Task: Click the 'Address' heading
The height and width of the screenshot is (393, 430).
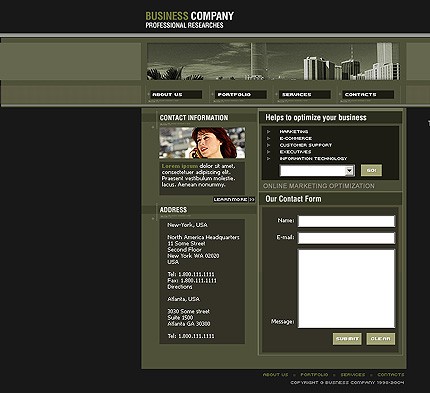Action: click(173, 210)
